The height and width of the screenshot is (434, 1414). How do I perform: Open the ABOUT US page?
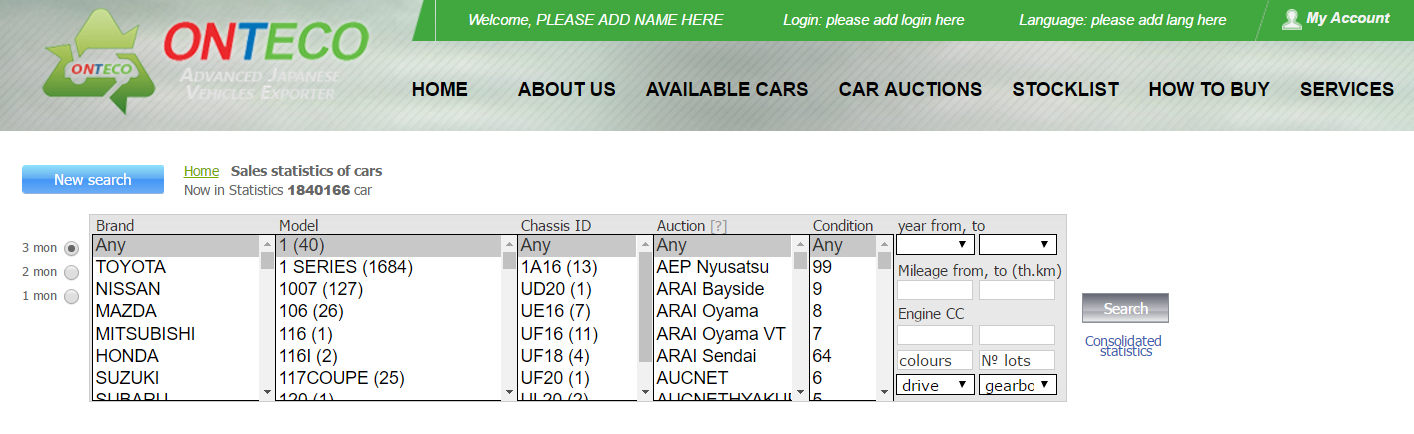pos(567,89)
